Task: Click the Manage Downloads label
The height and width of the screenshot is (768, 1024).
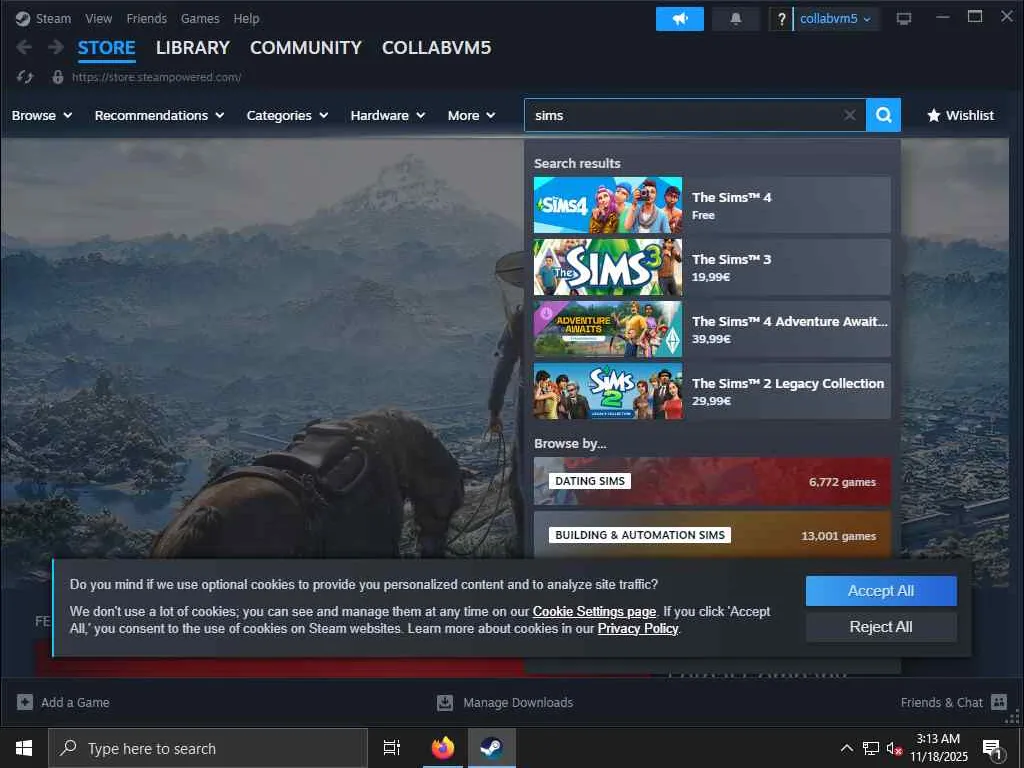Action: pos(518,702)
